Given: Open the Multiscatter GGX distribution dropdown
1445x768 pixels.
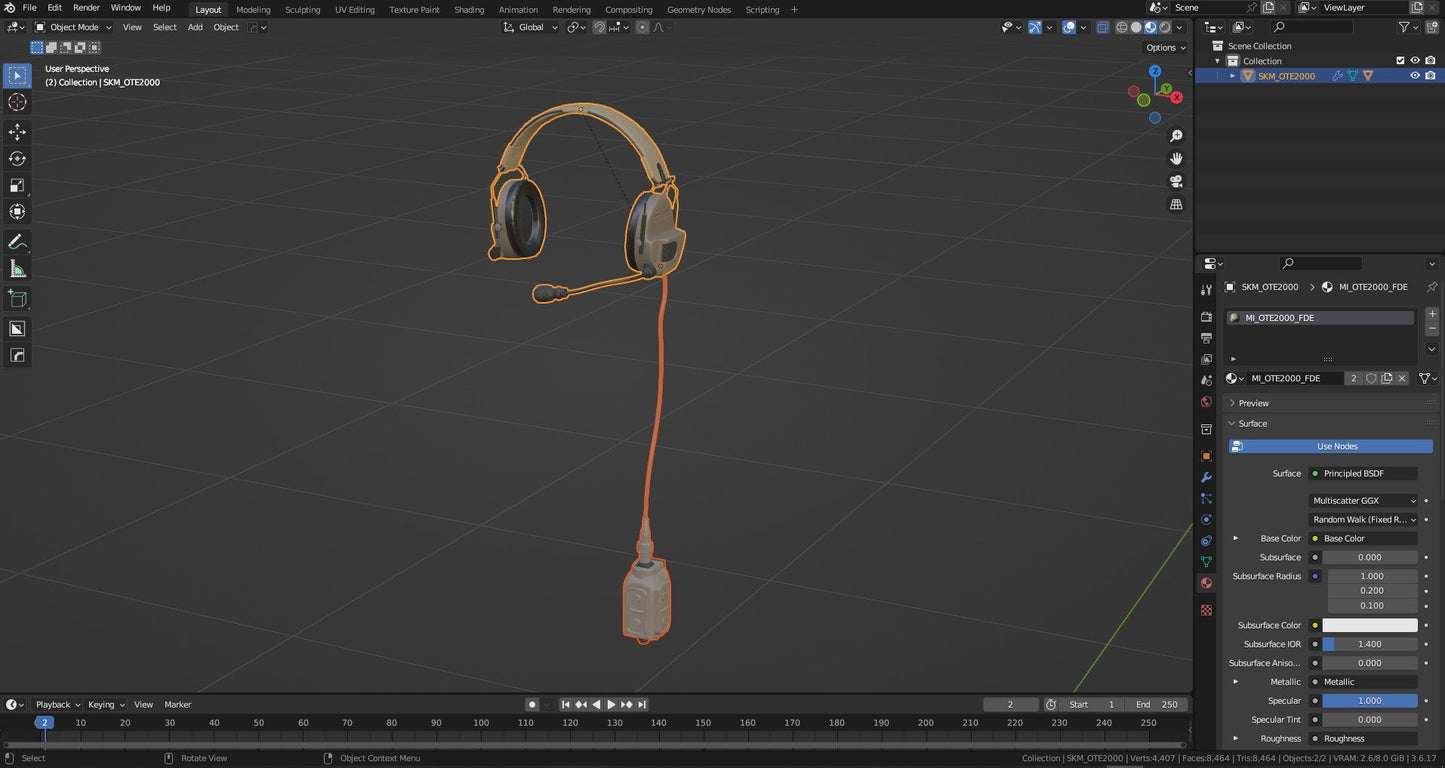Looking at the screenshot, I should [1364, 501].
